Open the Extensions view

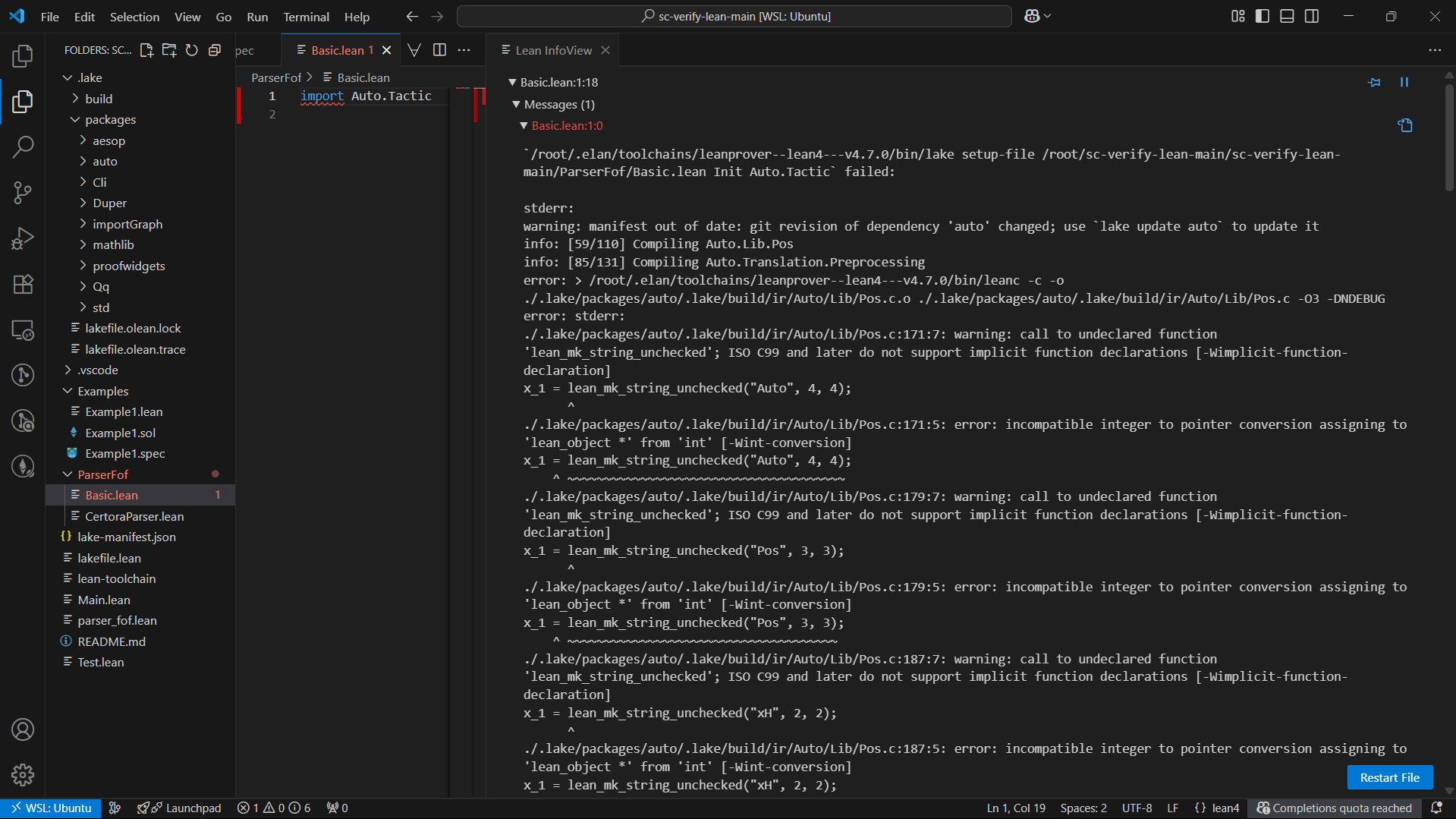tap(23, 284)
